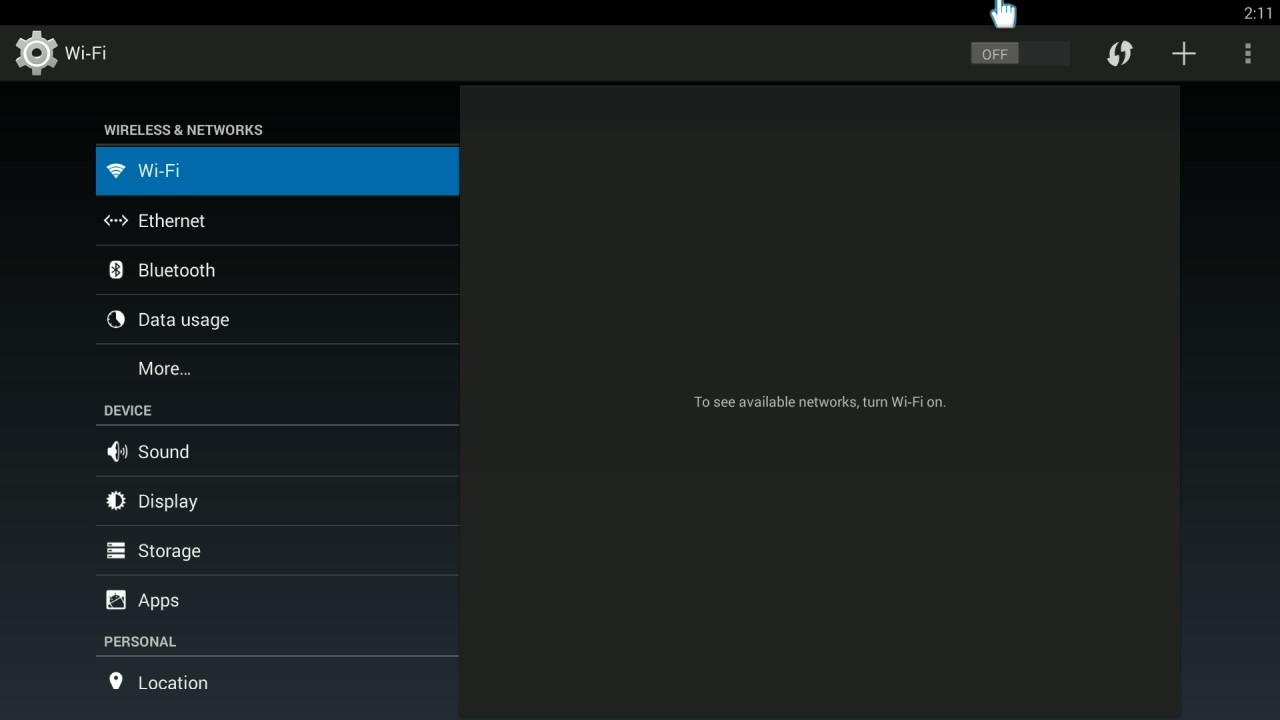1280x720 pixels.
Task: Click the Sound speaker icon
Action: 116,452
